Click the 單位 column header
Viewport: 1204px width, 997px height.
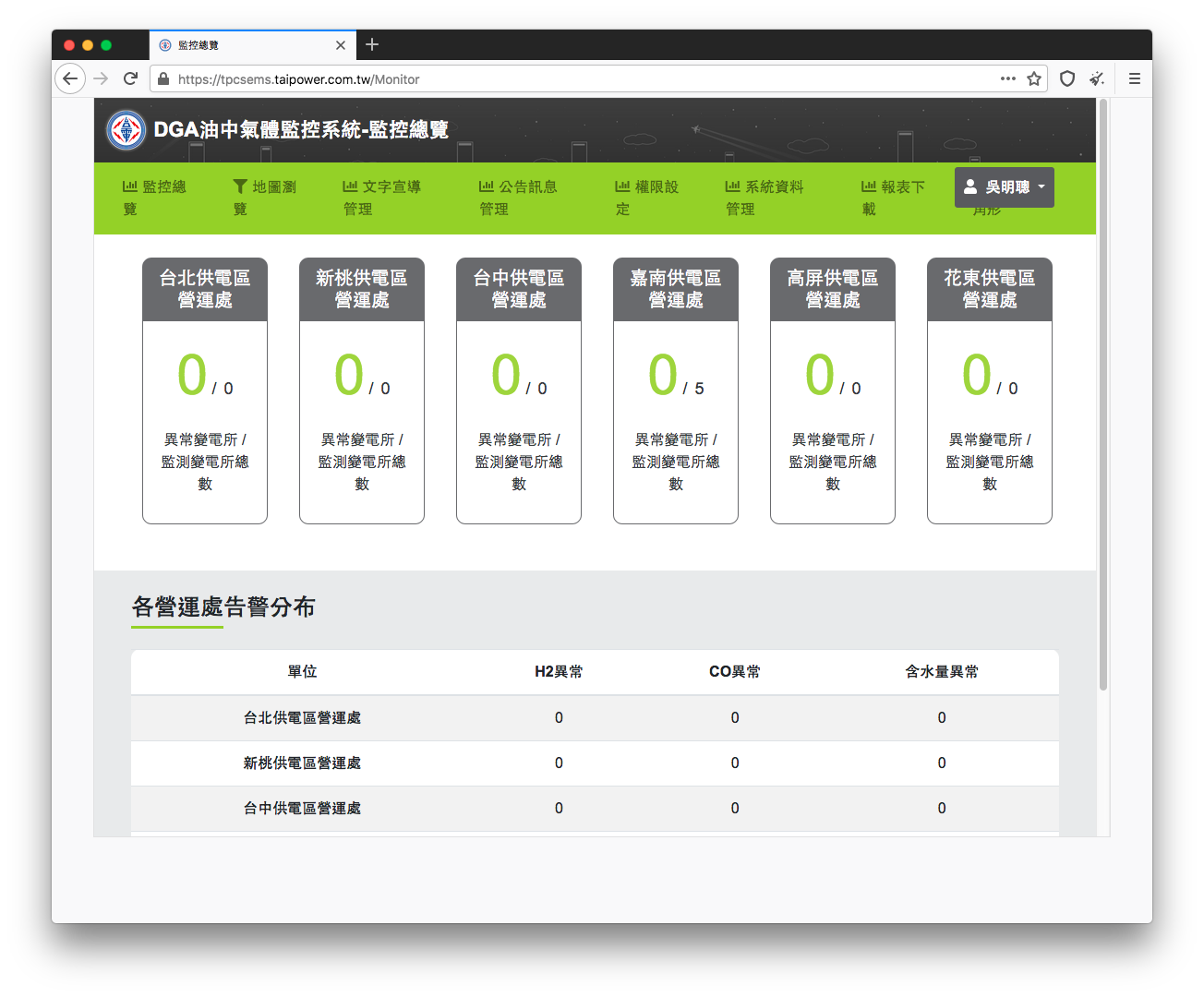[x=302, y=672]
